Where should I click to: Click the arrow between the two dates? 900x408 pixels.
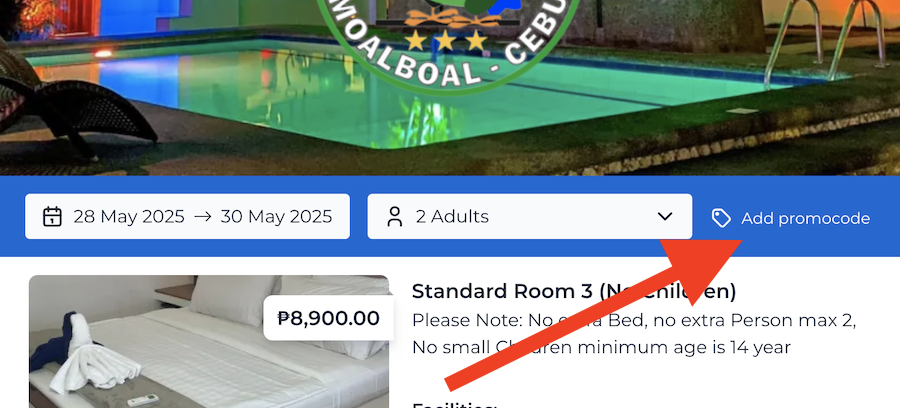tap(203, 216)
